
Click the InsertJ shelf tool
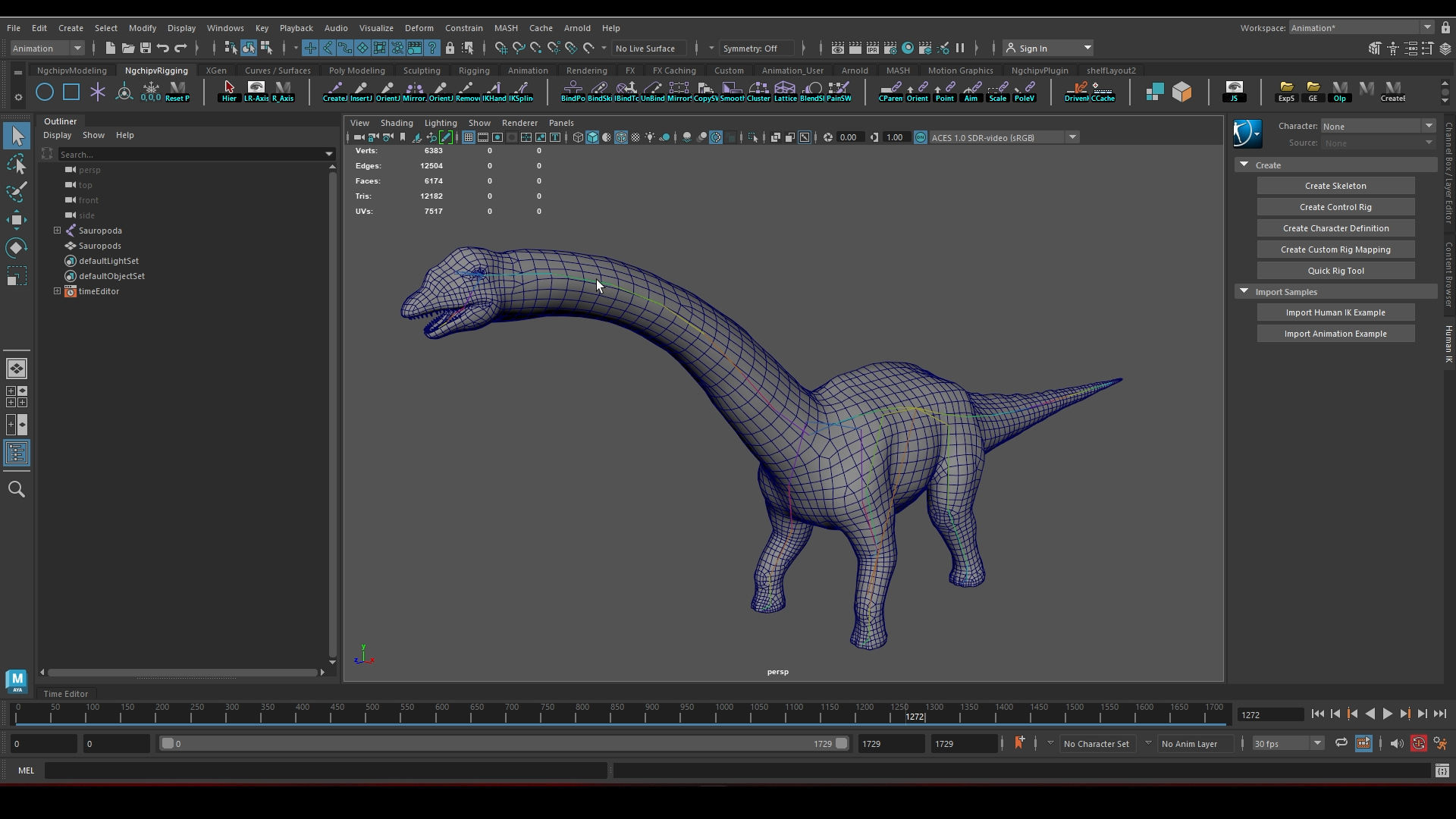point(361,92)
